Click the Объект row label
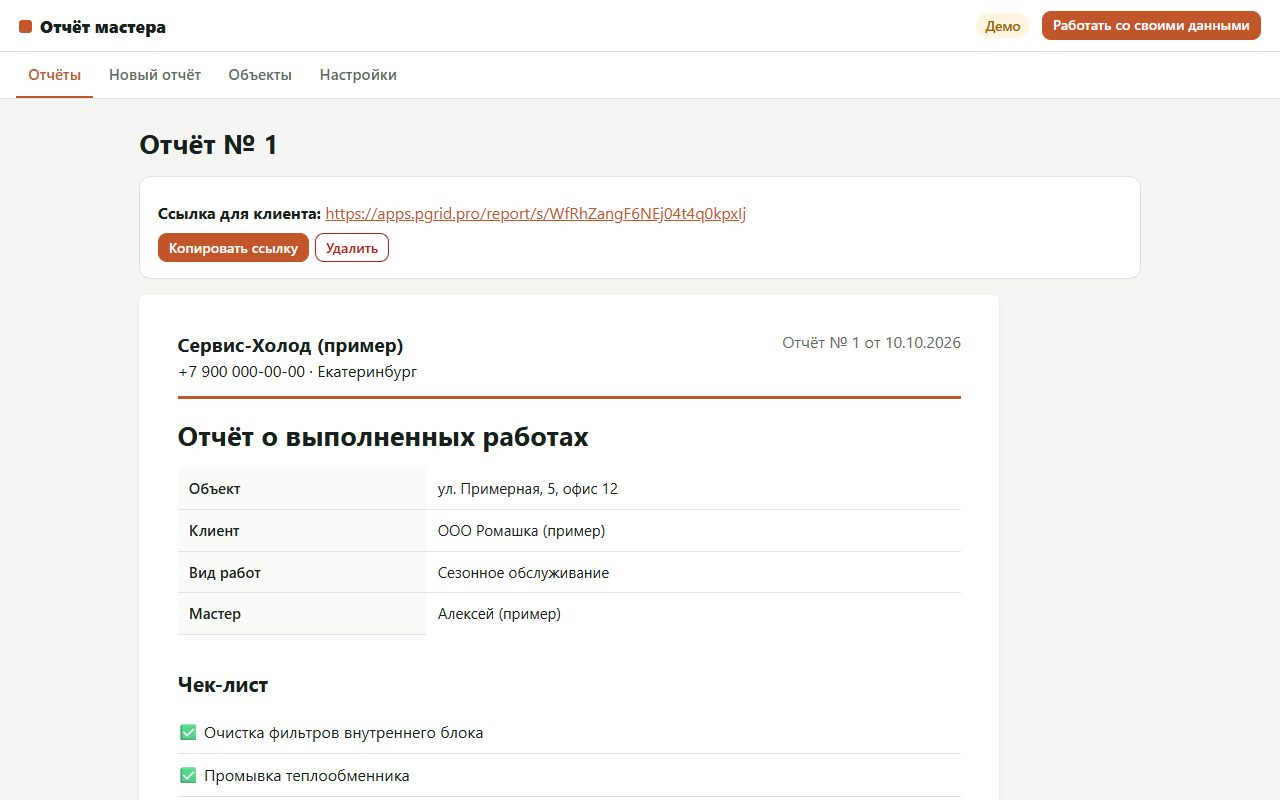The width and height of the screenshot is (1280, 800). click(x=215, y=489)
